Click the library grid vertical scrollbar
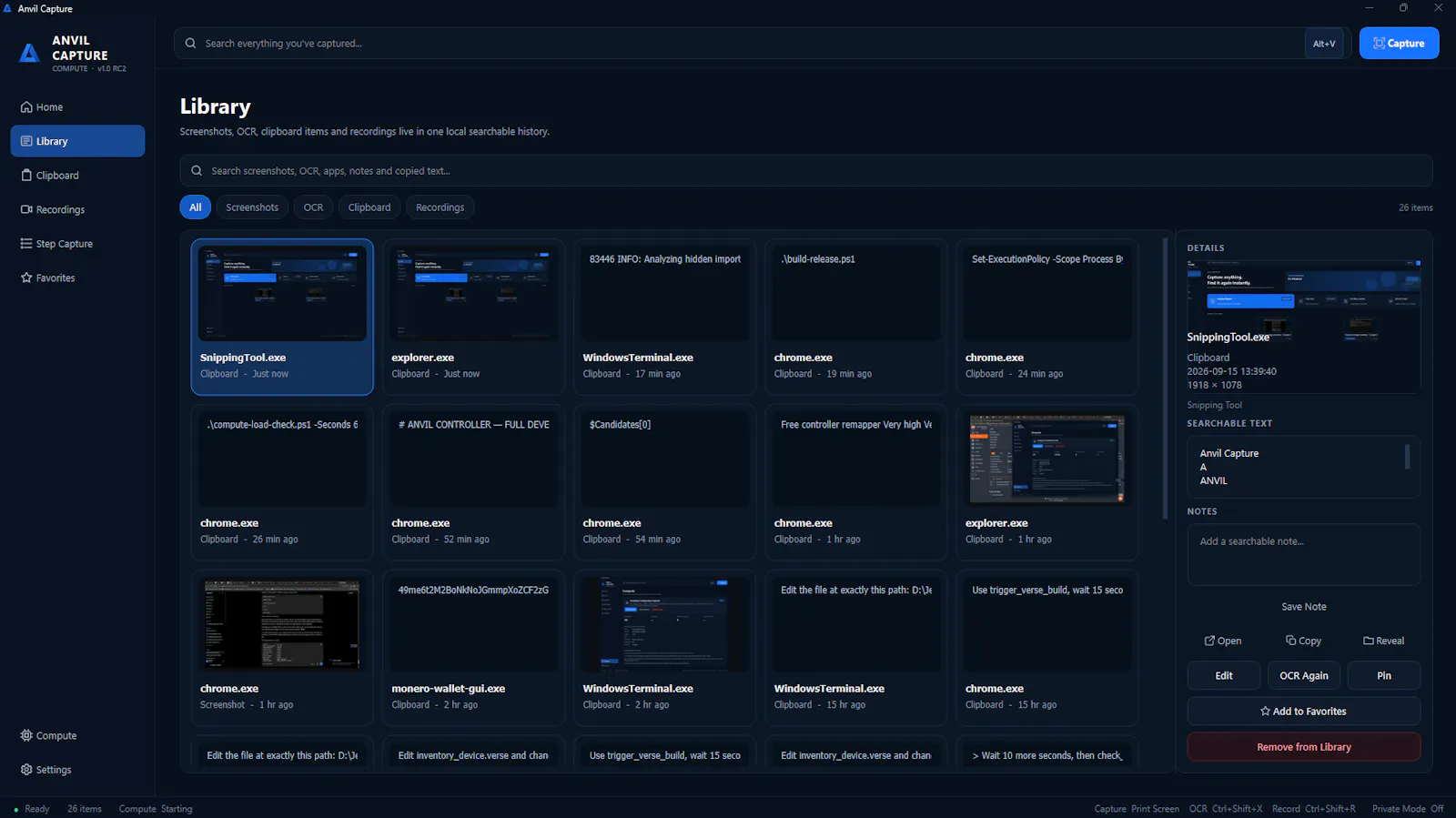The height and width of the screenshot is (818, 1456). [1165, 379]
